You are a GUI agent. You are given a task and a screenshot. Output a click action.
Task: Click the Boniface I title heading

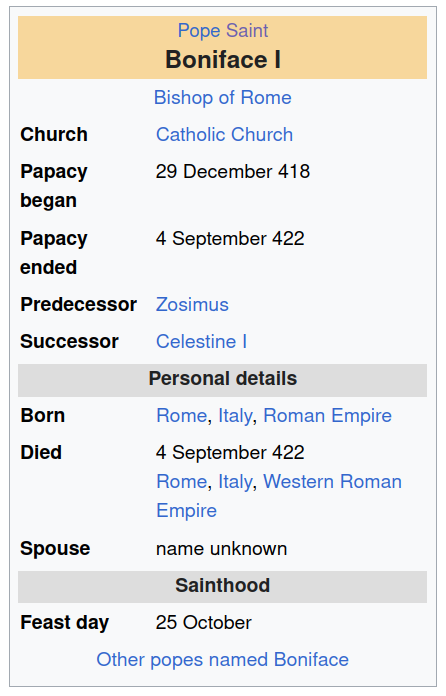(223, 59)
